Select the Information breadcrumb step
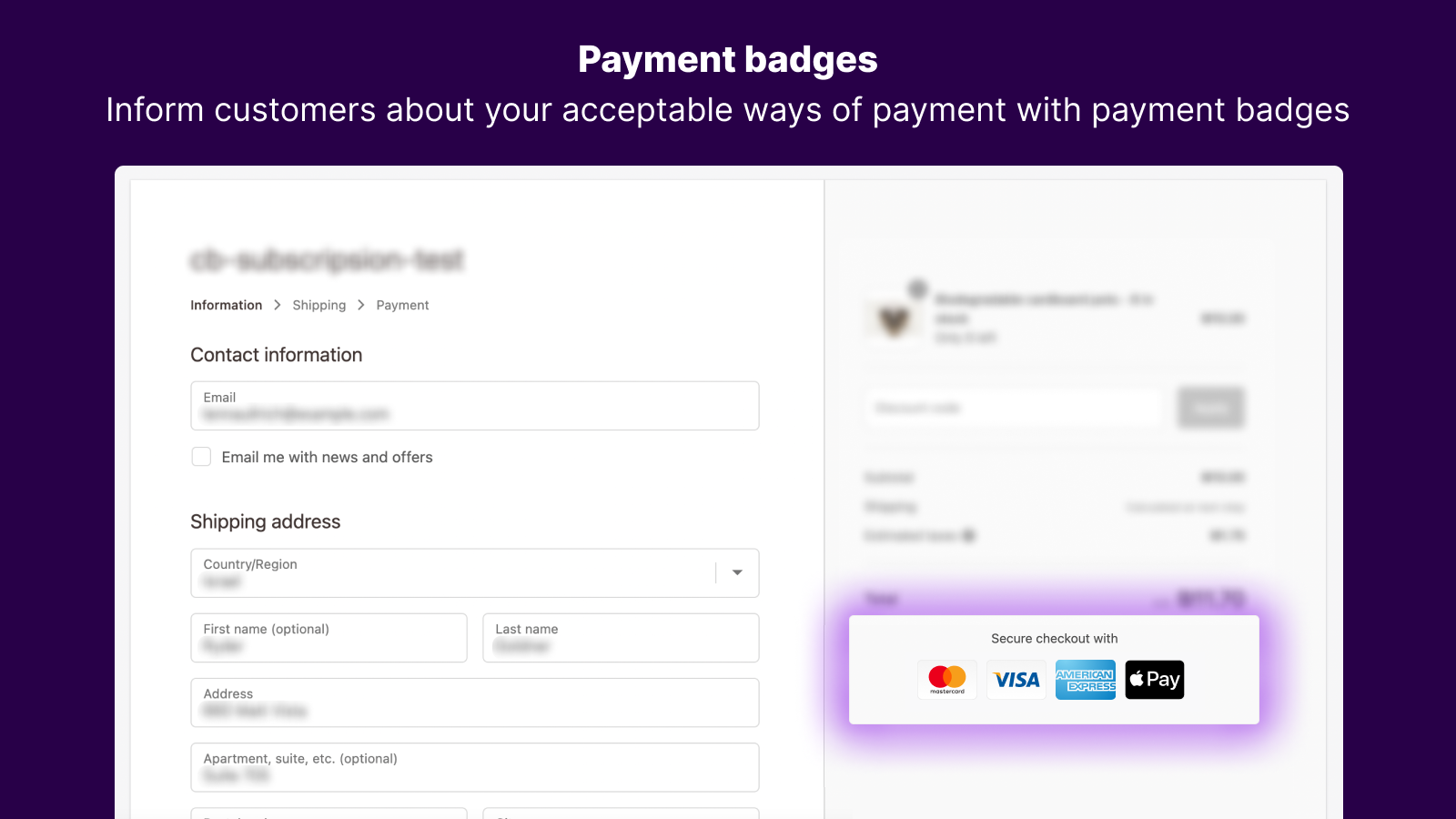This screenshot has height=819, width=1456. [226, 305]
